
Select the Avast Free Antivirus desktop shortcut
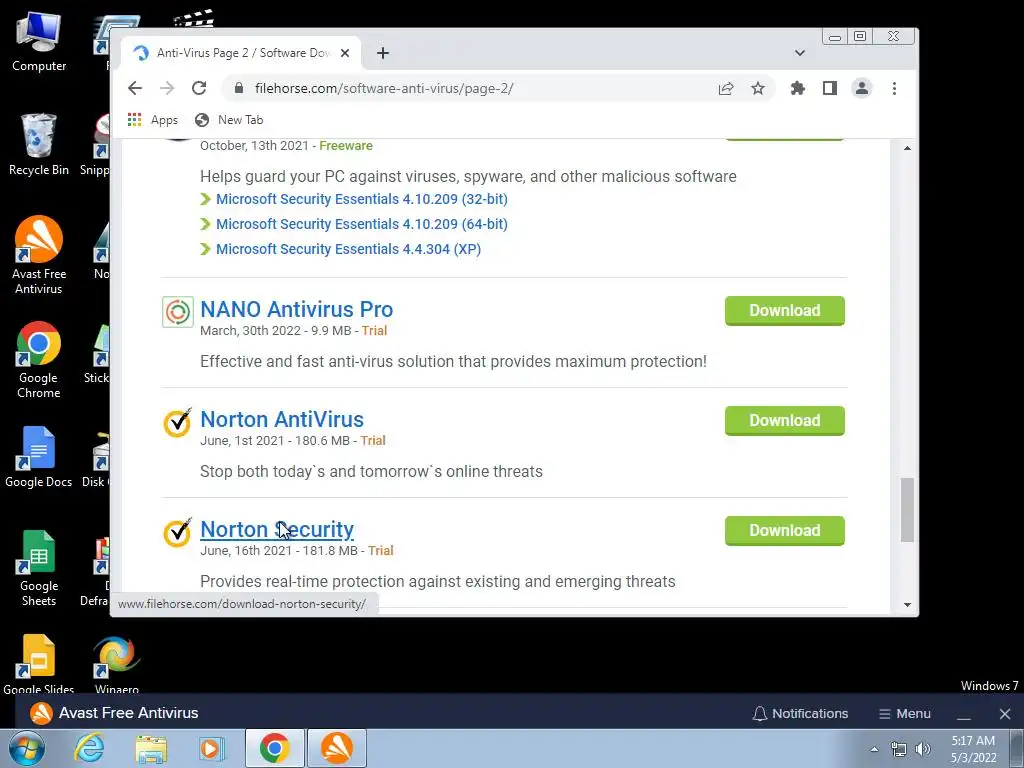click(x=39, y=255)
